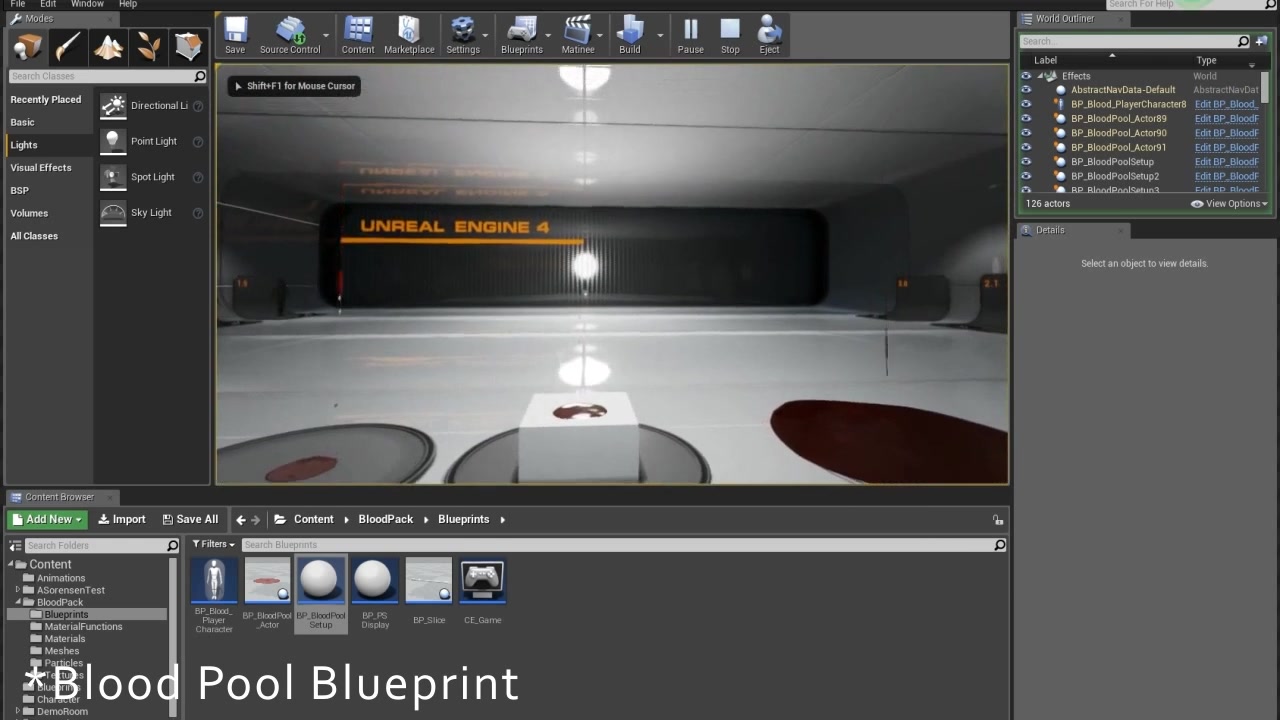
Task: Click the Import button
Action: click(x=122, y=520)
